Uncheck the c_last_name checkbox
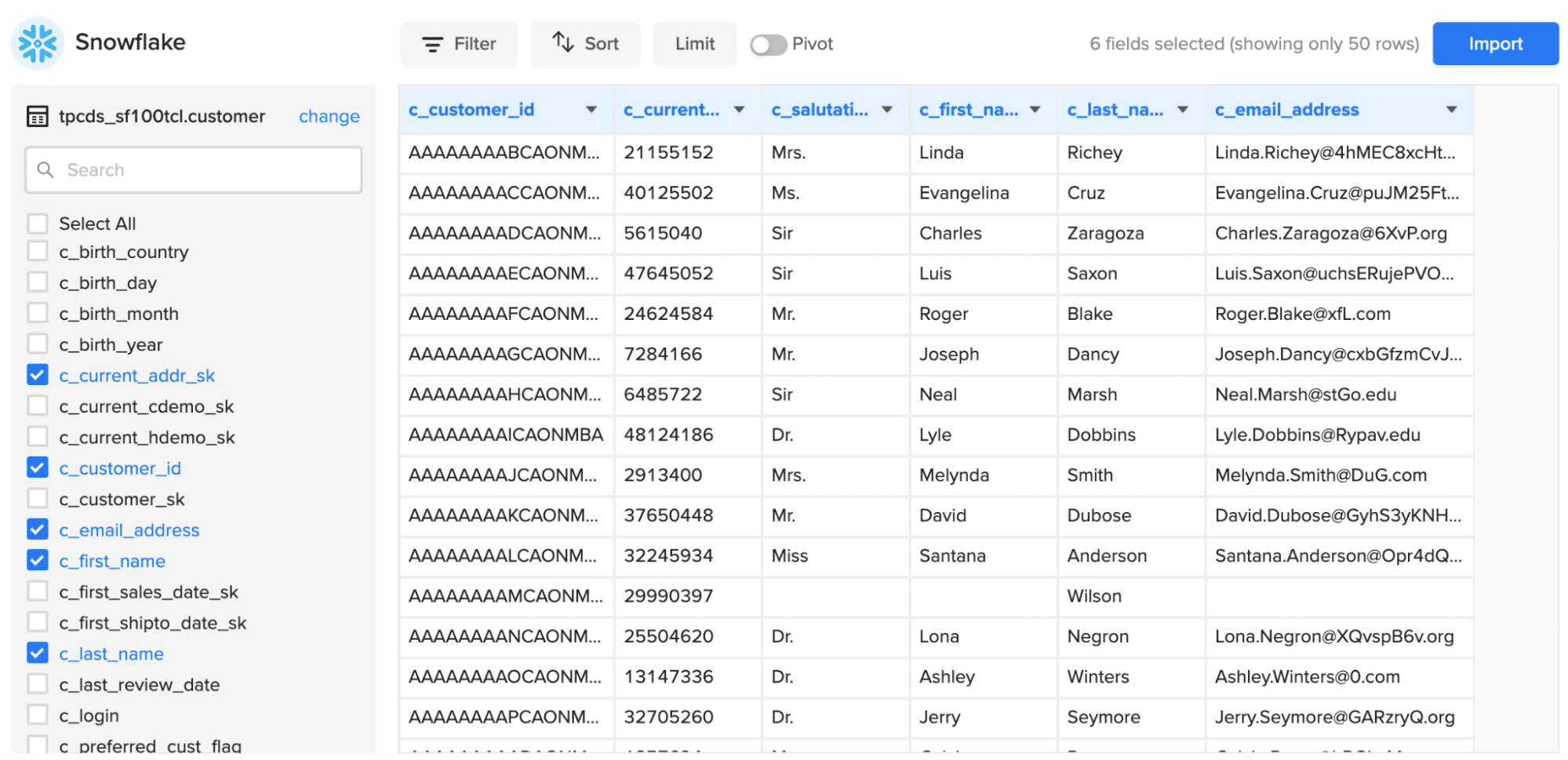Screen dimensions: 1568x760 [38, 653]
